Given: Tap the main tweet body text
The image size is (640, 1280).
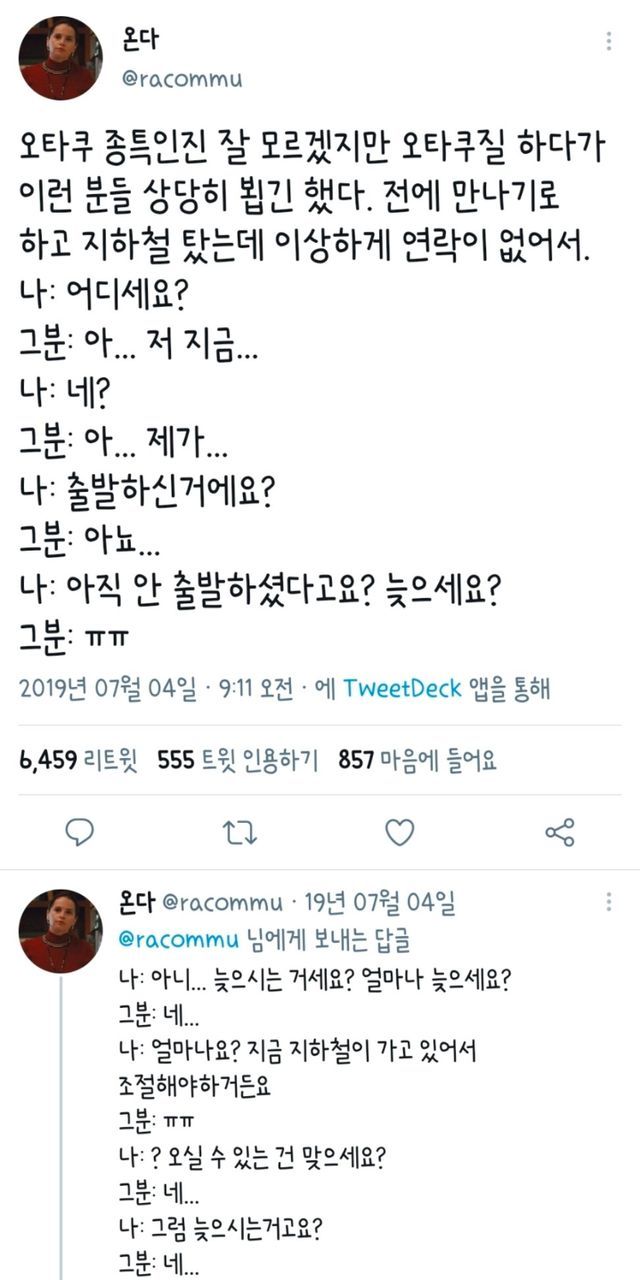Looking at the screenshot, I should point(310,380).
